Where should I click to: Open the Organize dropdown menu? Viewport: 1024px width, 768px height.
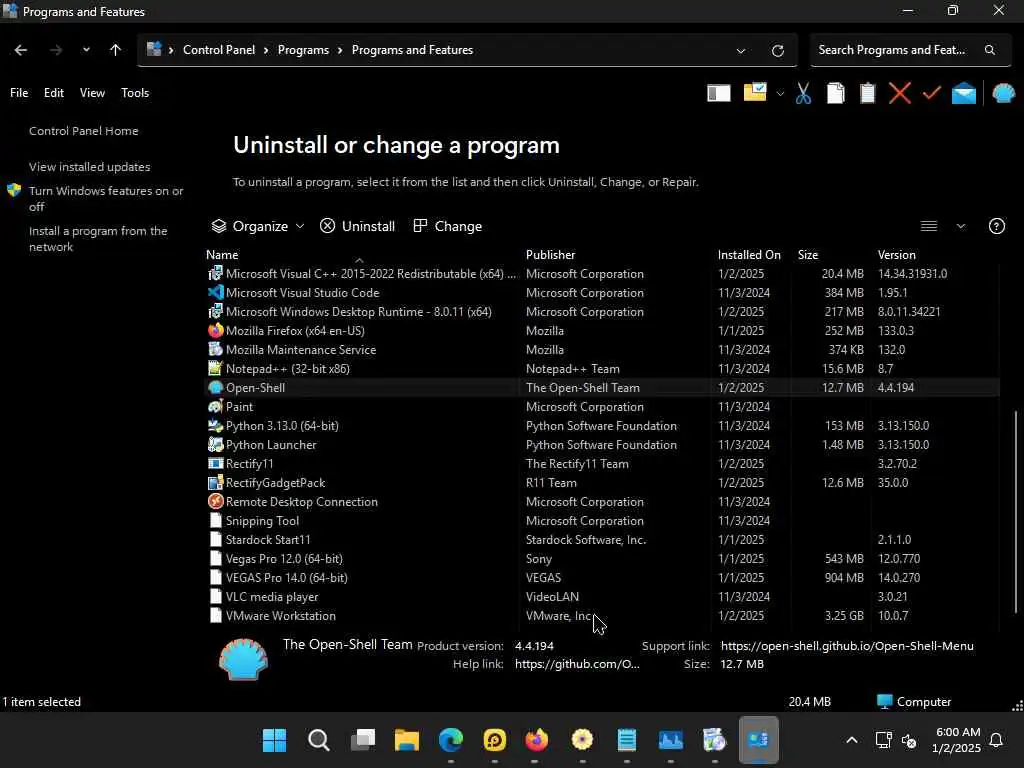pyautogui.click(x=258, y=226)
